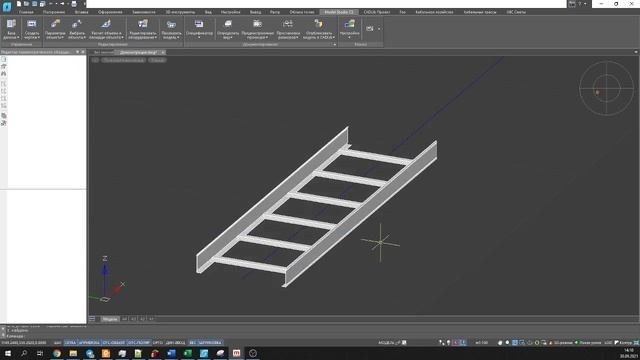This screenshot has width=640, height=360.
Task: Click the small ribbon icon right of Настройки
Action: point(370,29)
